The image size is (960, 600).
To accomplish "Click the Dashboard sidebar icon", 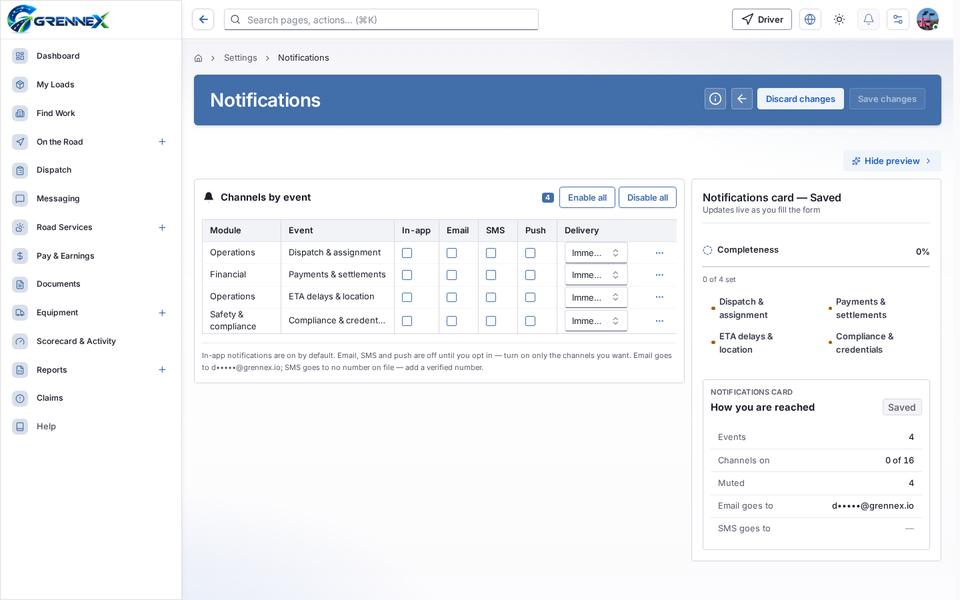I will 20,56.
